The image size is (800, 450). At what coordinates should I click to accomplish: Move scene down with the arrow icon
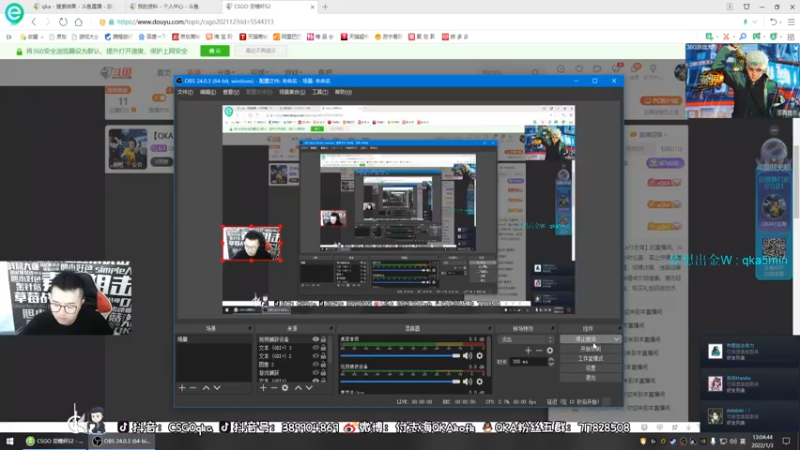coord(217,388)
